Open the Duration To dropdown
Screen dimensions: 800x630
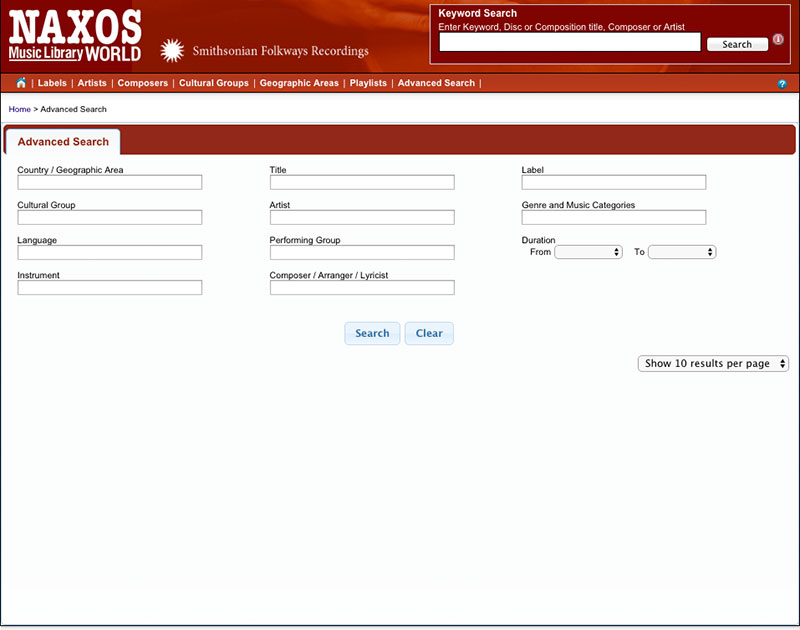pos(682,252)
